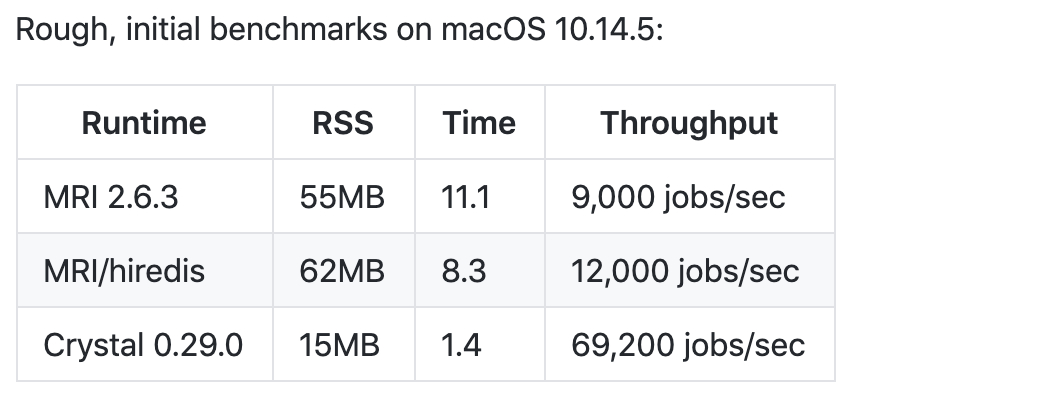The image size is (1052, 416).
Task: Click the 10.14.5 version number text
Action: [604, 30]
